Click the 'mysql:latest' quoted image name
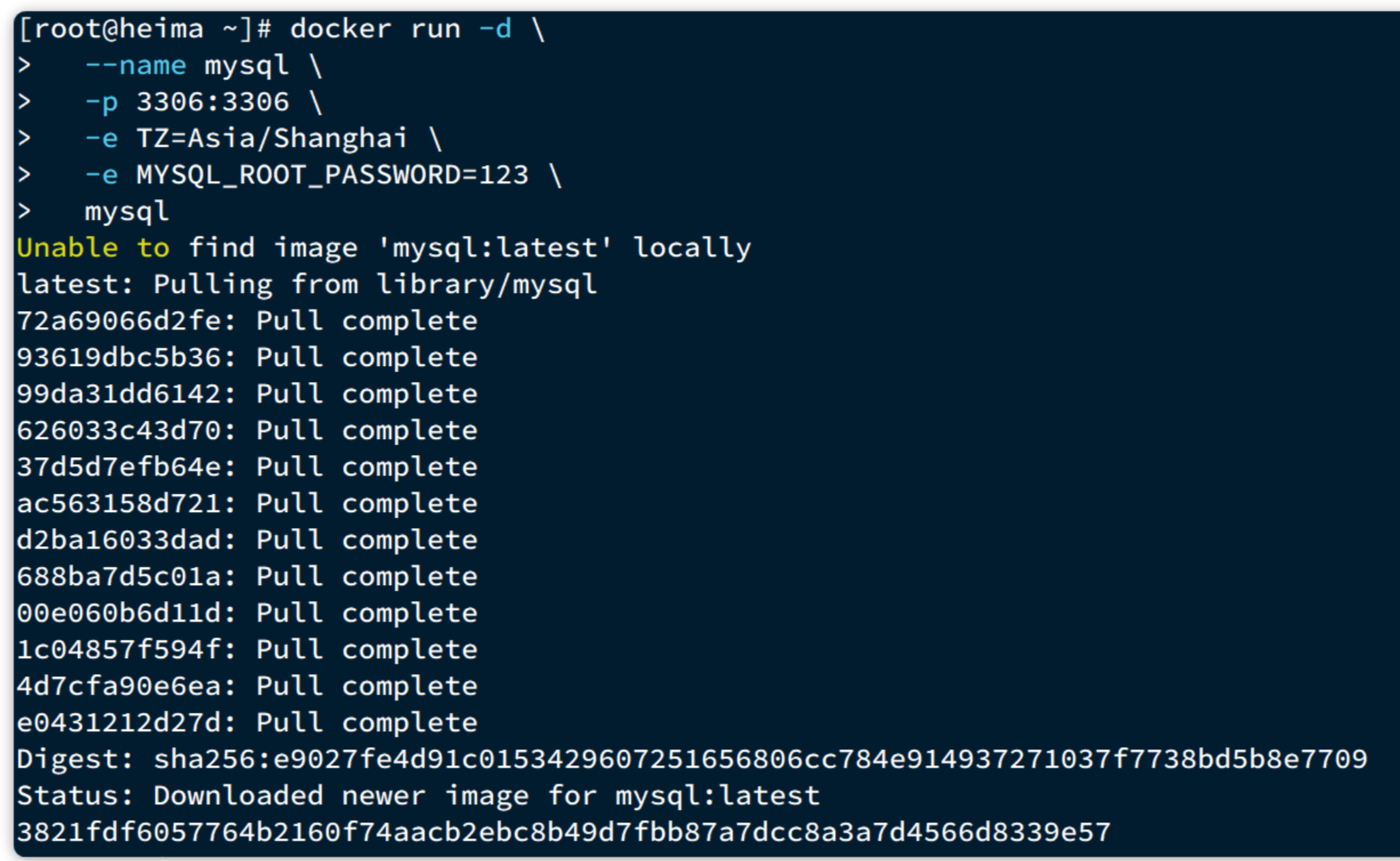 (495, 248)
